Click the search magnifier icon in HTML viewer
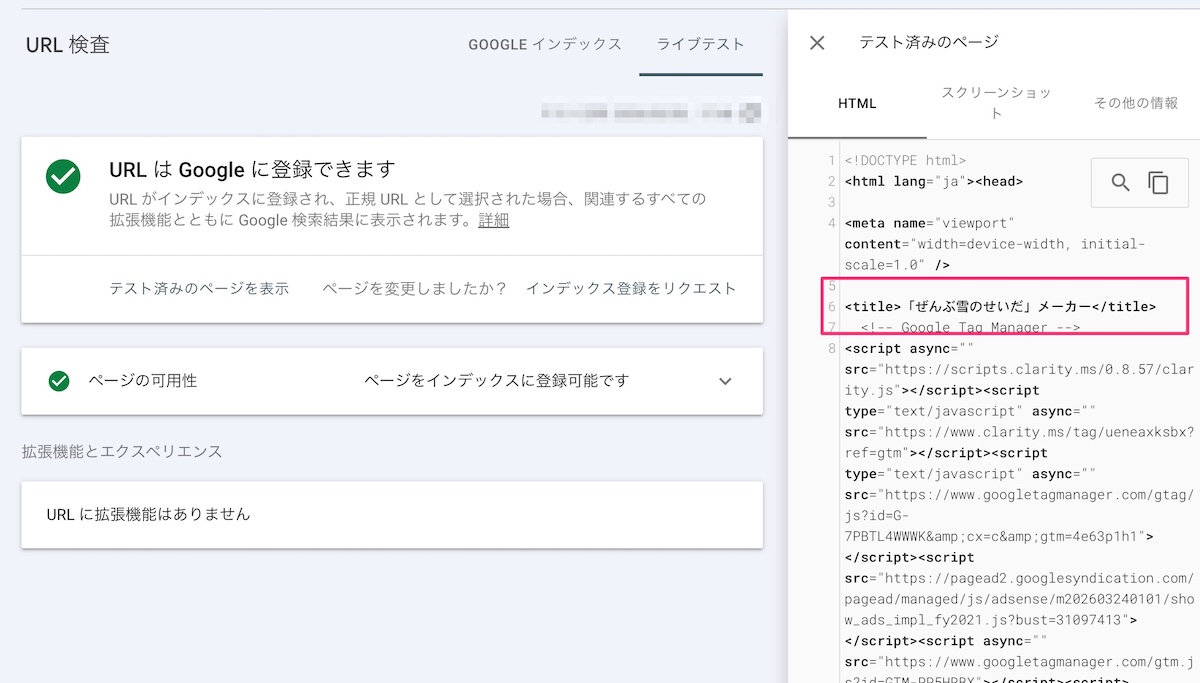This screenshot has height=683, width=1200. (x=1121, y=183)
